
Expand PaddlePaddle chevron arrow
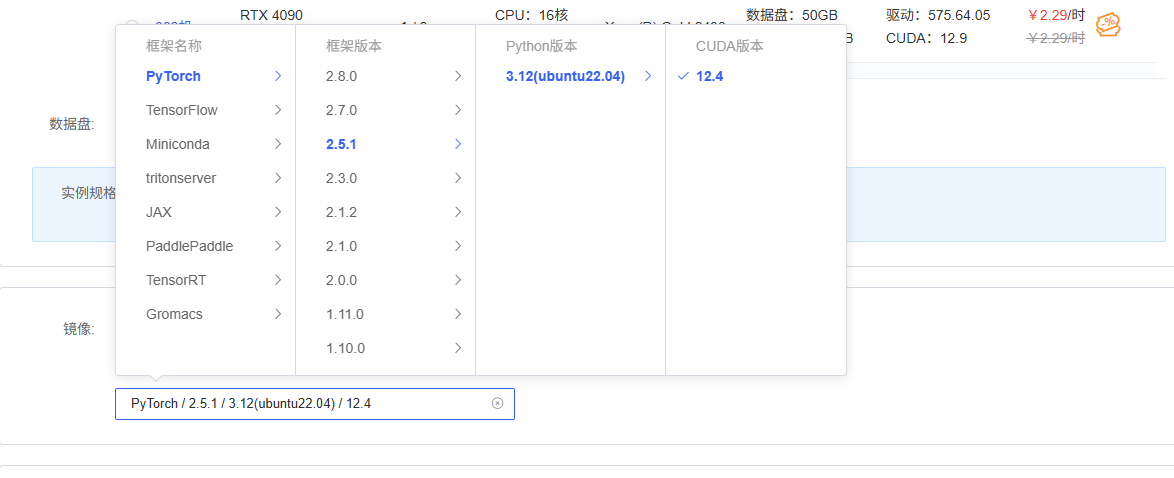[278, 246]
